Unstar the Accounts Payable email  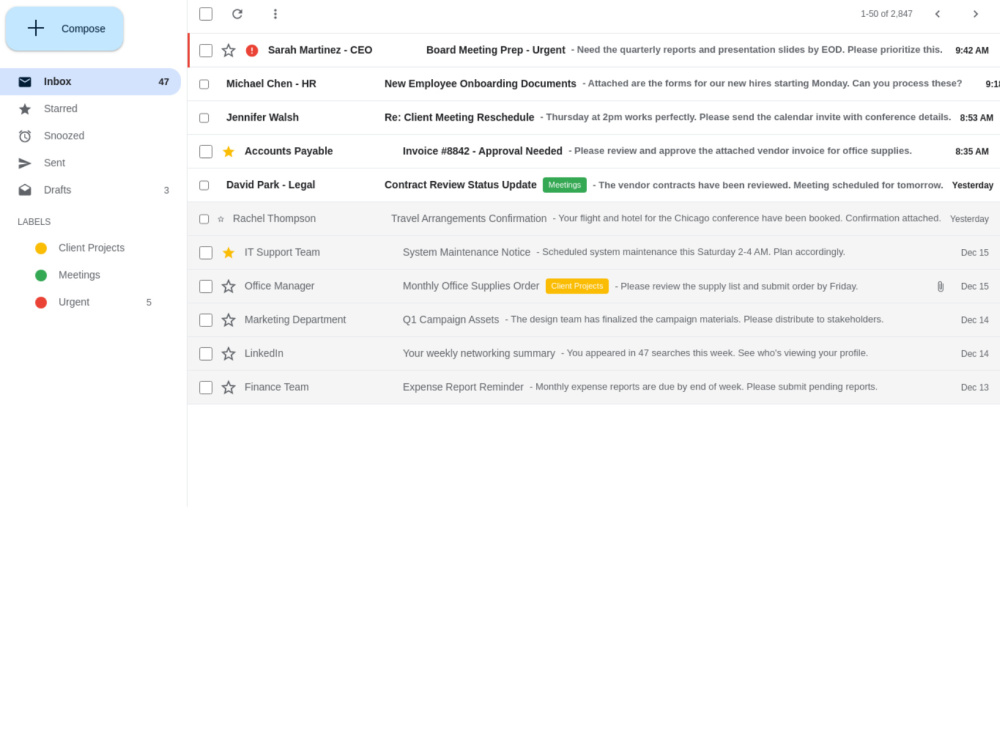click(x=228, y=151)
